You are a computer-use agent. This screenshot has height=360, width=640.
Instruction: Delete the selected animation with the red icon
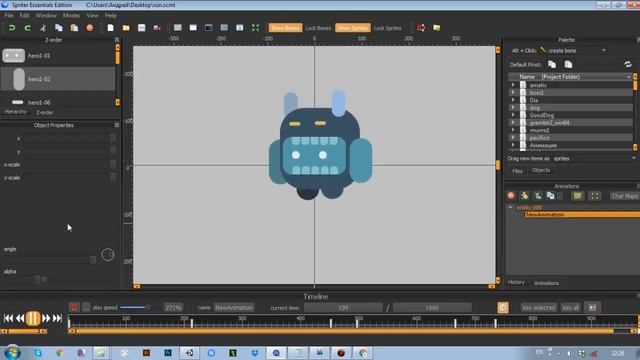tap(511, 196)
